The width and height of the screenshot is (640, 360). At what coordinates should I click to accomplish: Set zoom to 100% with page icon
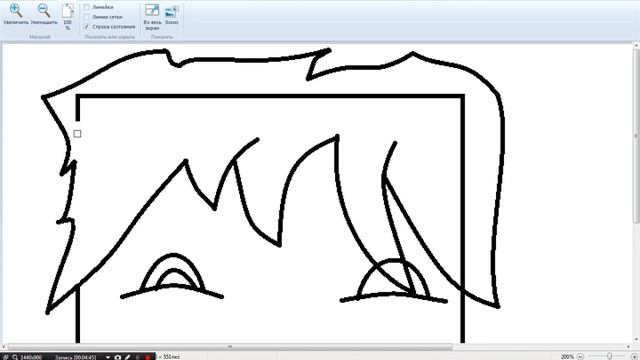tap(67, 11)
